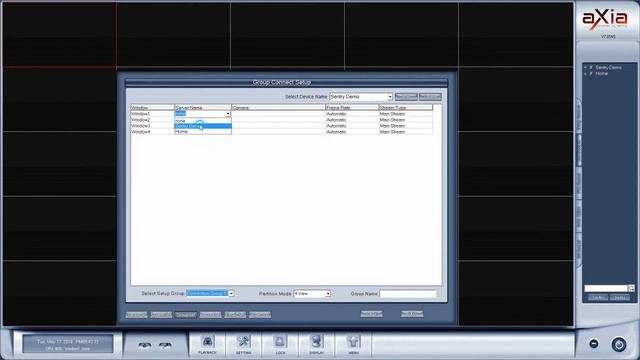Click the left connect arrow icon

click(144, 345)
